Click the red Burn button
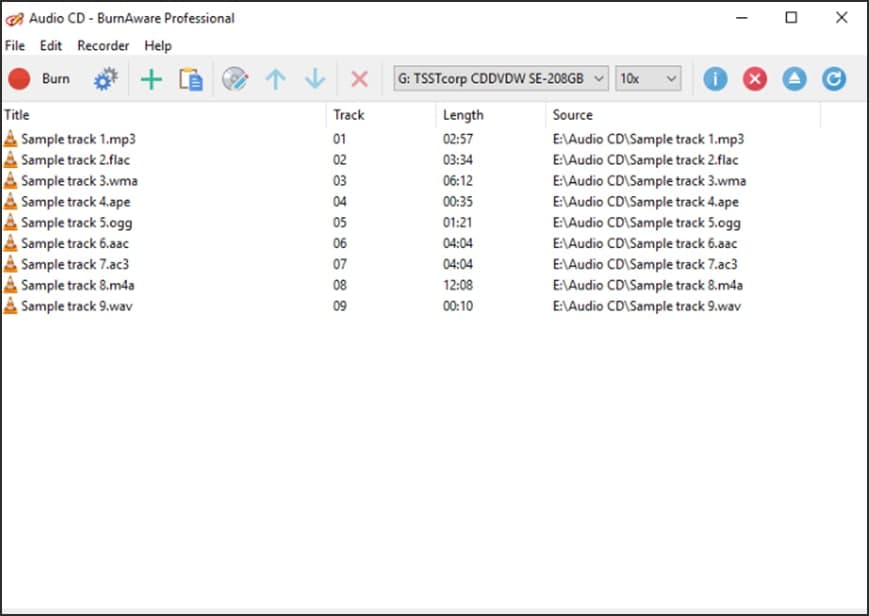The width and height of the screenshot is (869, 616). coord(40,79)
